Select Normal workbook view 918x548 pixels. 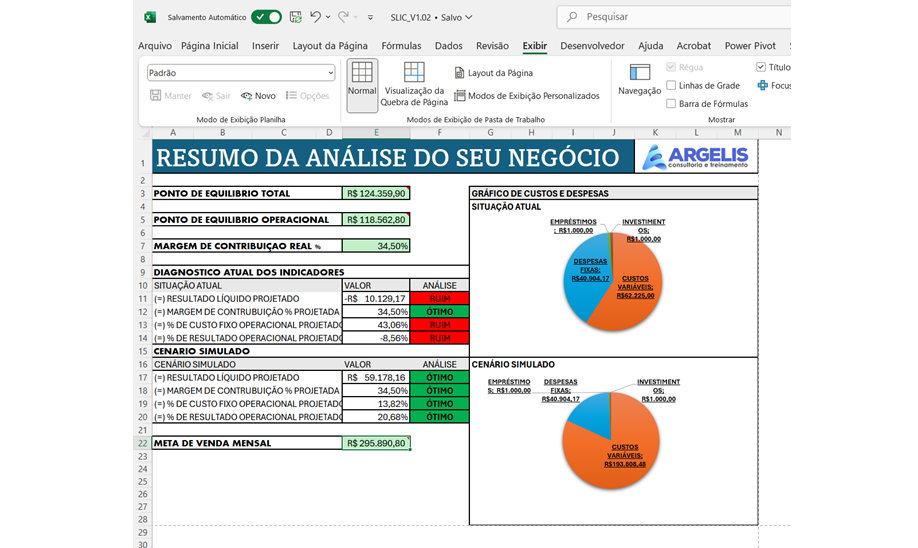coord(362,85)
